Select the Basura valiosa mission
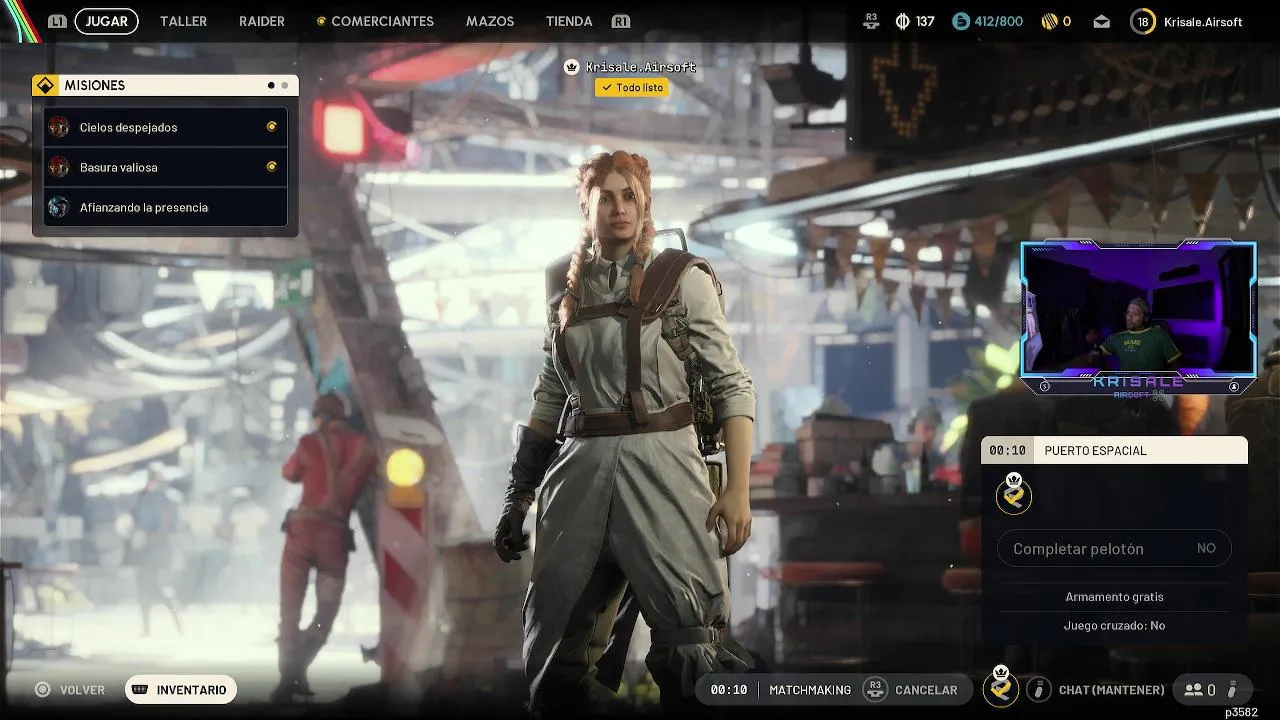Viewport: 1280px width, 720px height. (x=165, y=167)
